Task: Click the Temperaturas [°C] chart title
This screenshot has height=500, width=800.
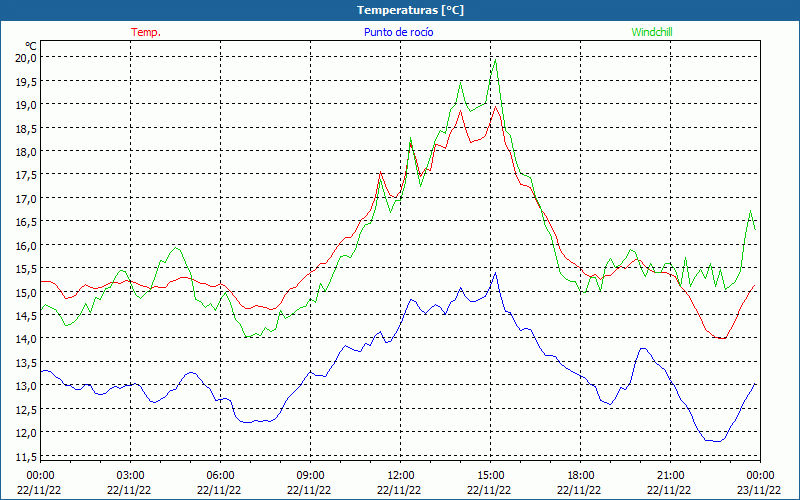Action: [x=410, y=9]
